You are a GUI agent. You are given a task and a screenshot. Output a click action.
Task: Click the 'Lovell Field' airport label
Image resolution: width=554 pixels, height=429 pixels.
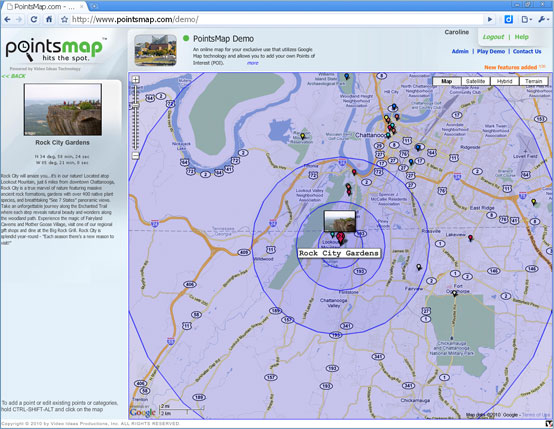coord(525,156)
